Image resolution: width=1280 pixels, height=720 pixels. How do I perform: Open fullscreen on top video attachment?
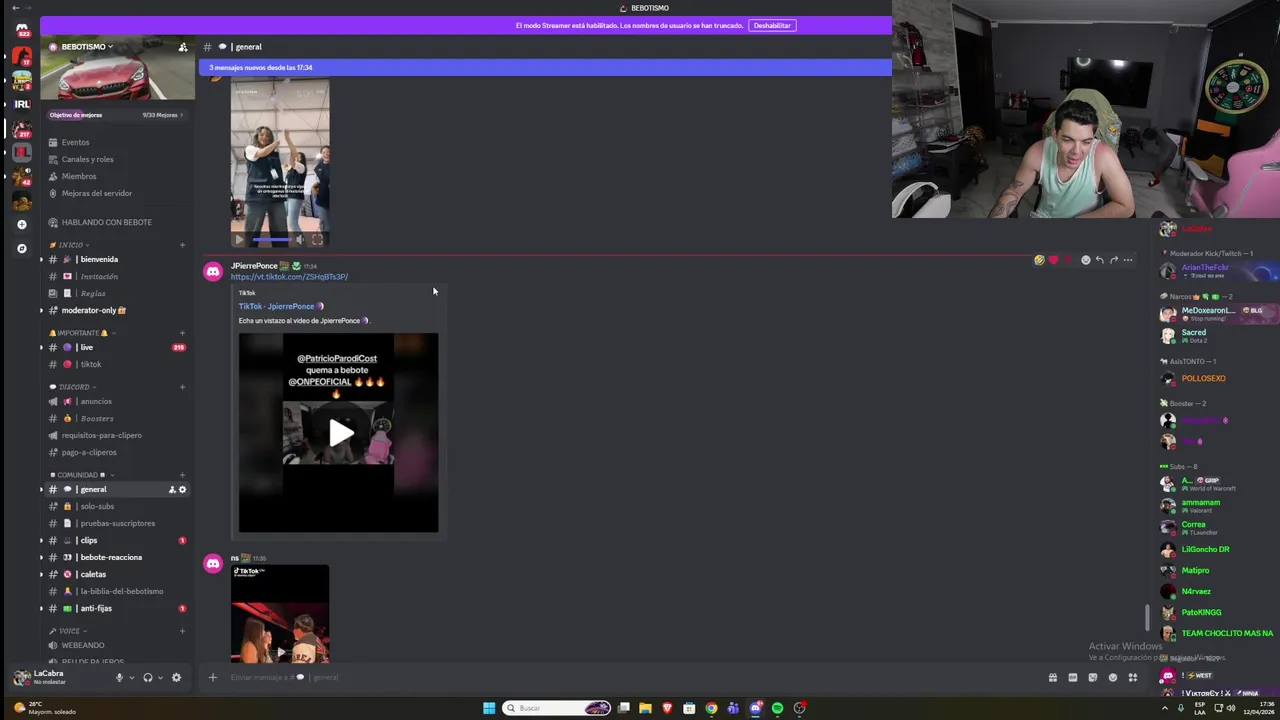[317, 239]
